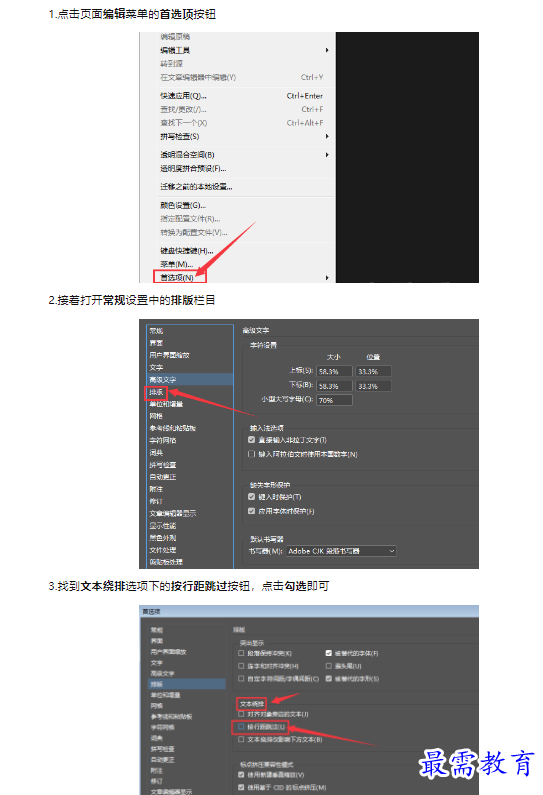
Task: Select 文字 in the 高级文字 dialog sidebar
Action: 156,368
